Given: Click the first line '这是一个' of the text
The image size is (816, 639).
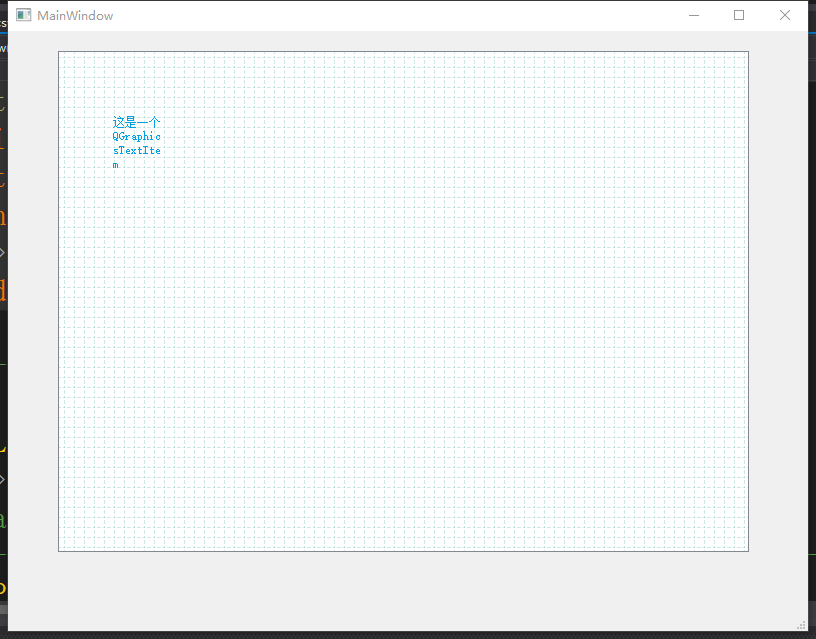Looking at the screenshot, I should coord(136,121).
